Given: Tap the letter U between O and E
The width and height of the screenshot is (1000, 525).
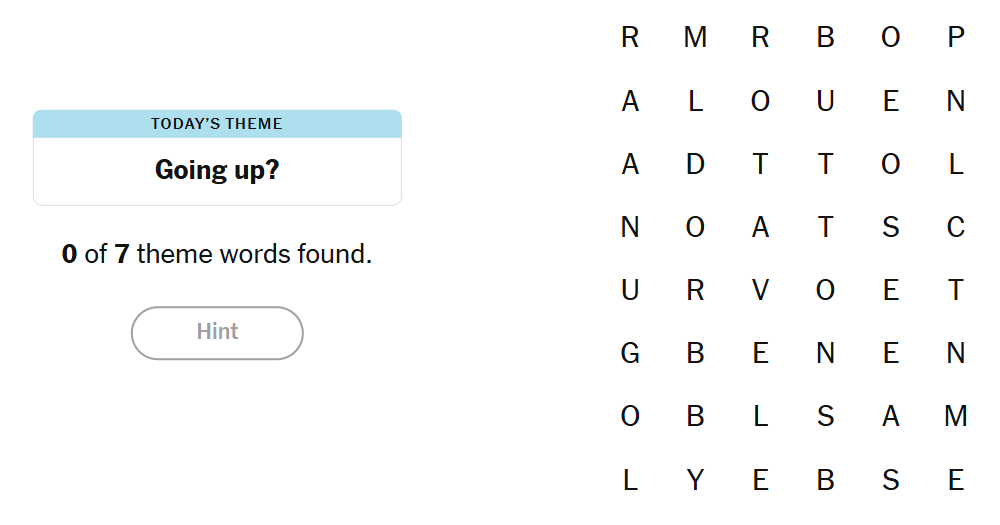Looking at the screenshot, I should (x=825, y=101).
